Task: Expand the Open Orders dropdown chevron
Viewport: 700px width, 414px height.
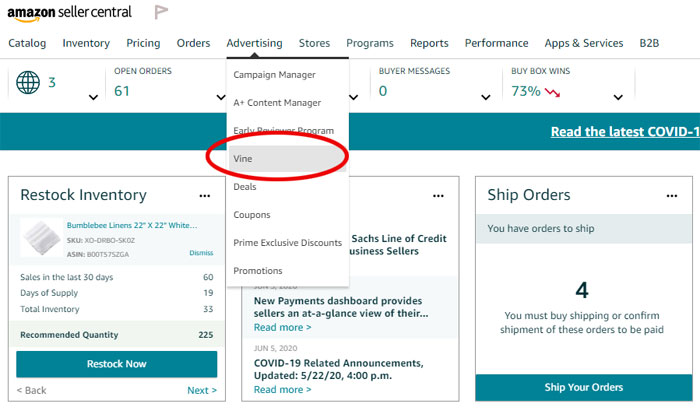Action: 221,97
